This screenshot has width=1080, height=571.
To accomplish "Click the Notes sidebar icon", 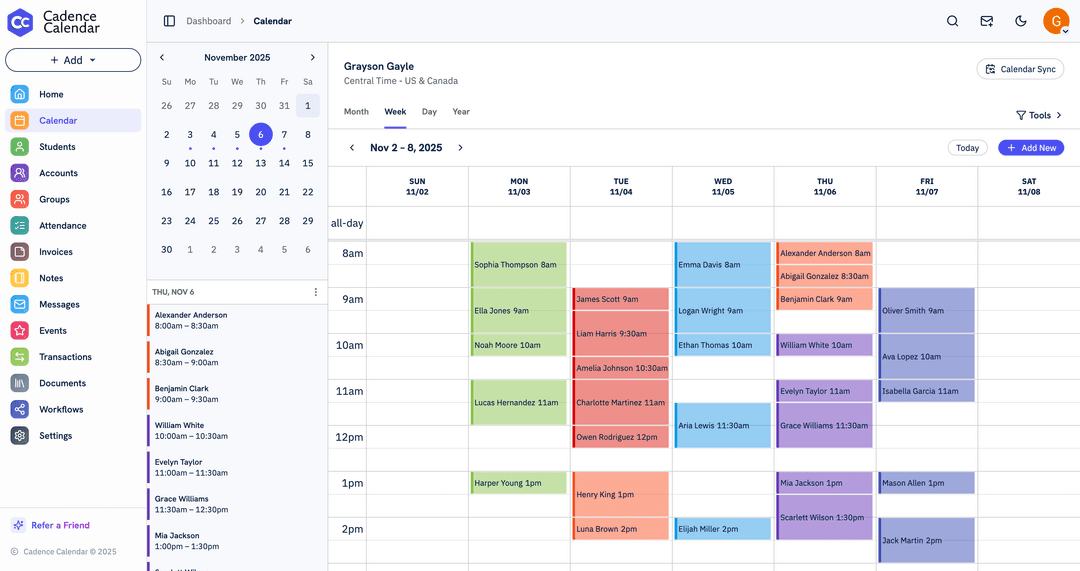I will click(x=20, y=278).
